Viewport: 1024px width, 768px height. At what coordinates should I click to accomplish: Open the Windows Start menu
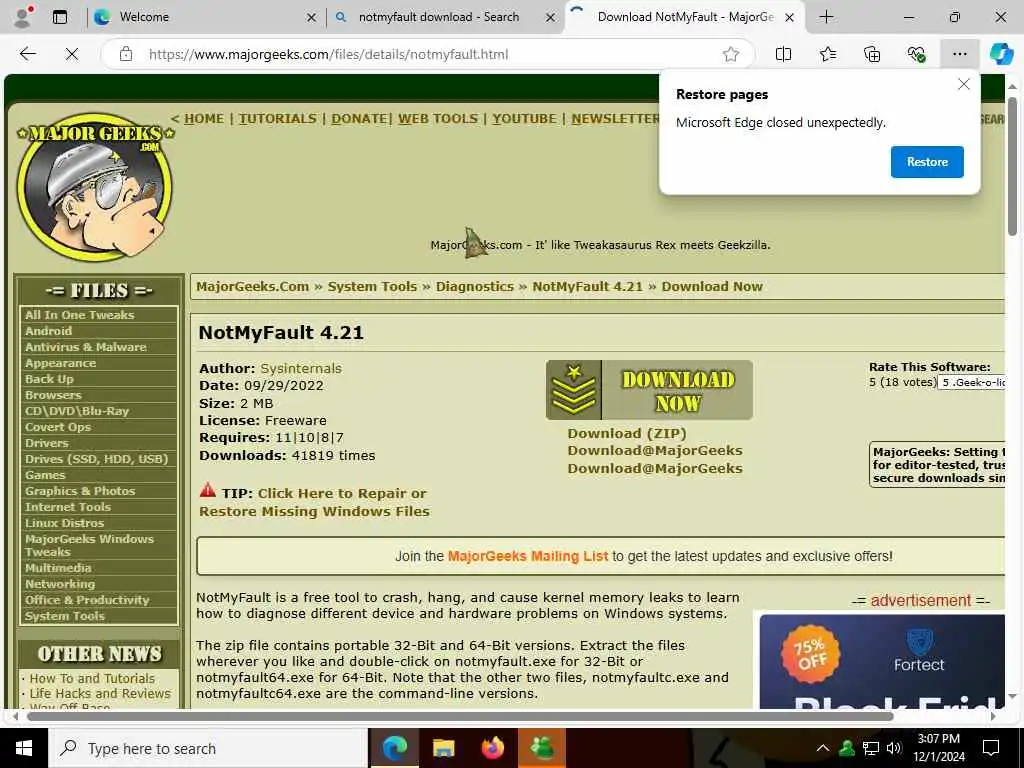click(x=24, y=748)
